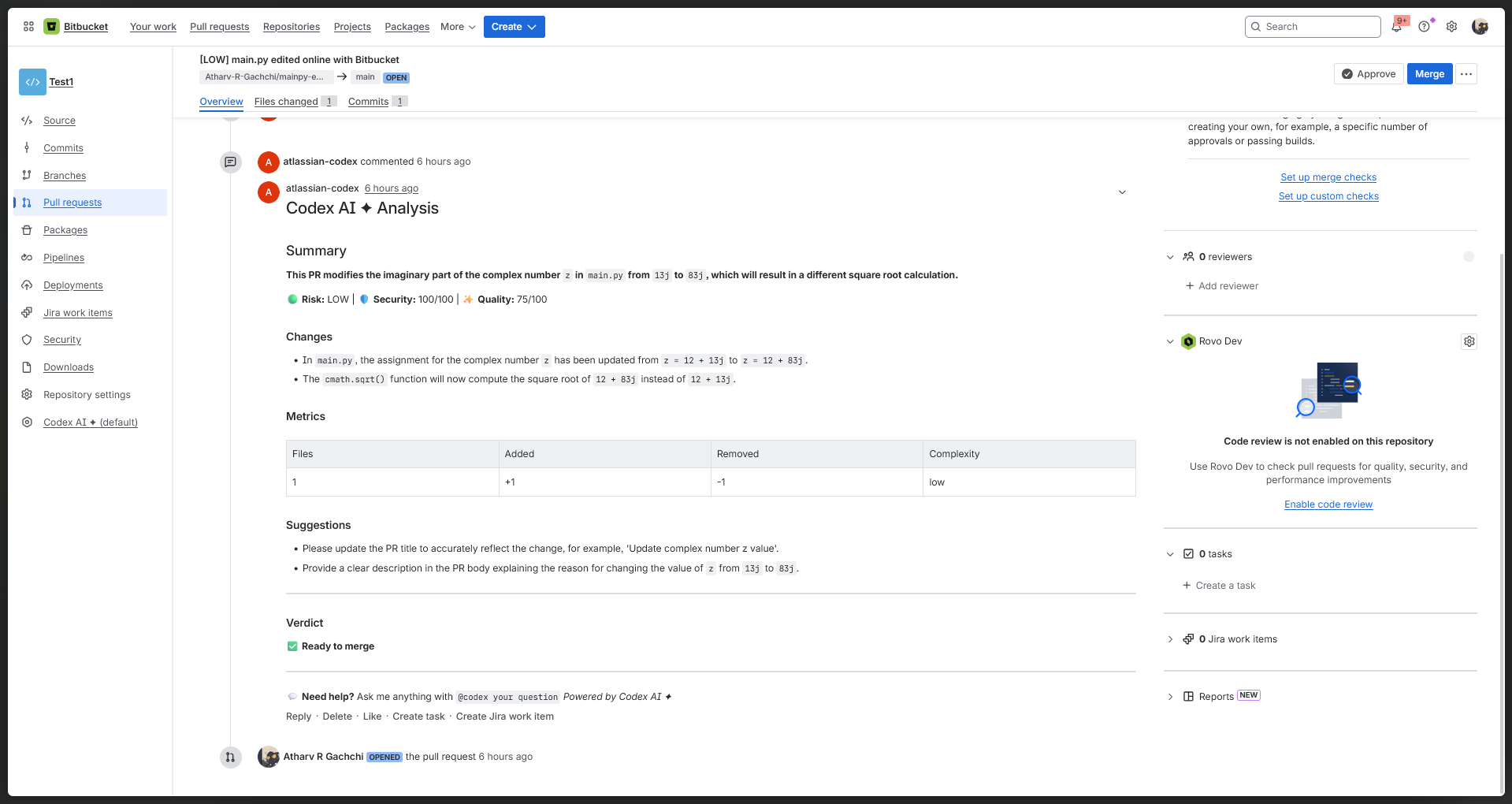Viewport: 1512px width, 804px height.
Task: Click the Security shield icon in the sidebar
Action: tap(27, 340)
